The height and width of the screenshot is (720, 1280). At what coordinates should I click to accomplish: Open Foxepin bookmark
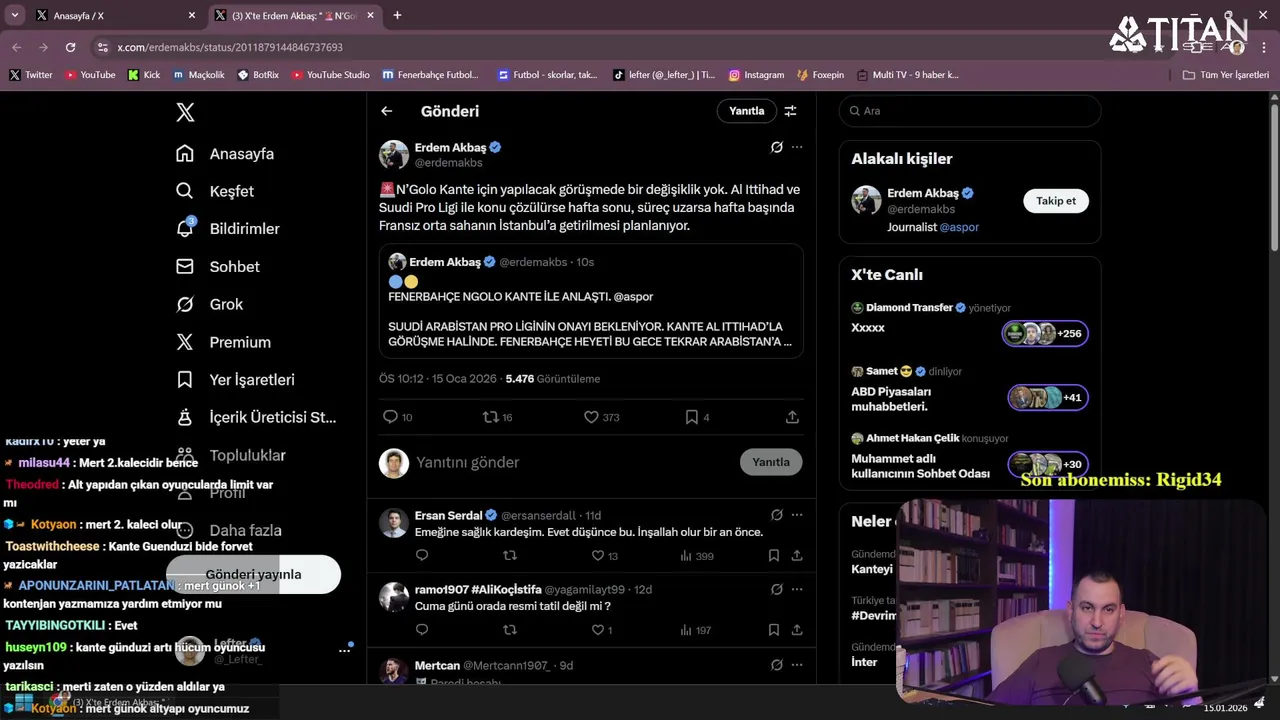point(820,75)
